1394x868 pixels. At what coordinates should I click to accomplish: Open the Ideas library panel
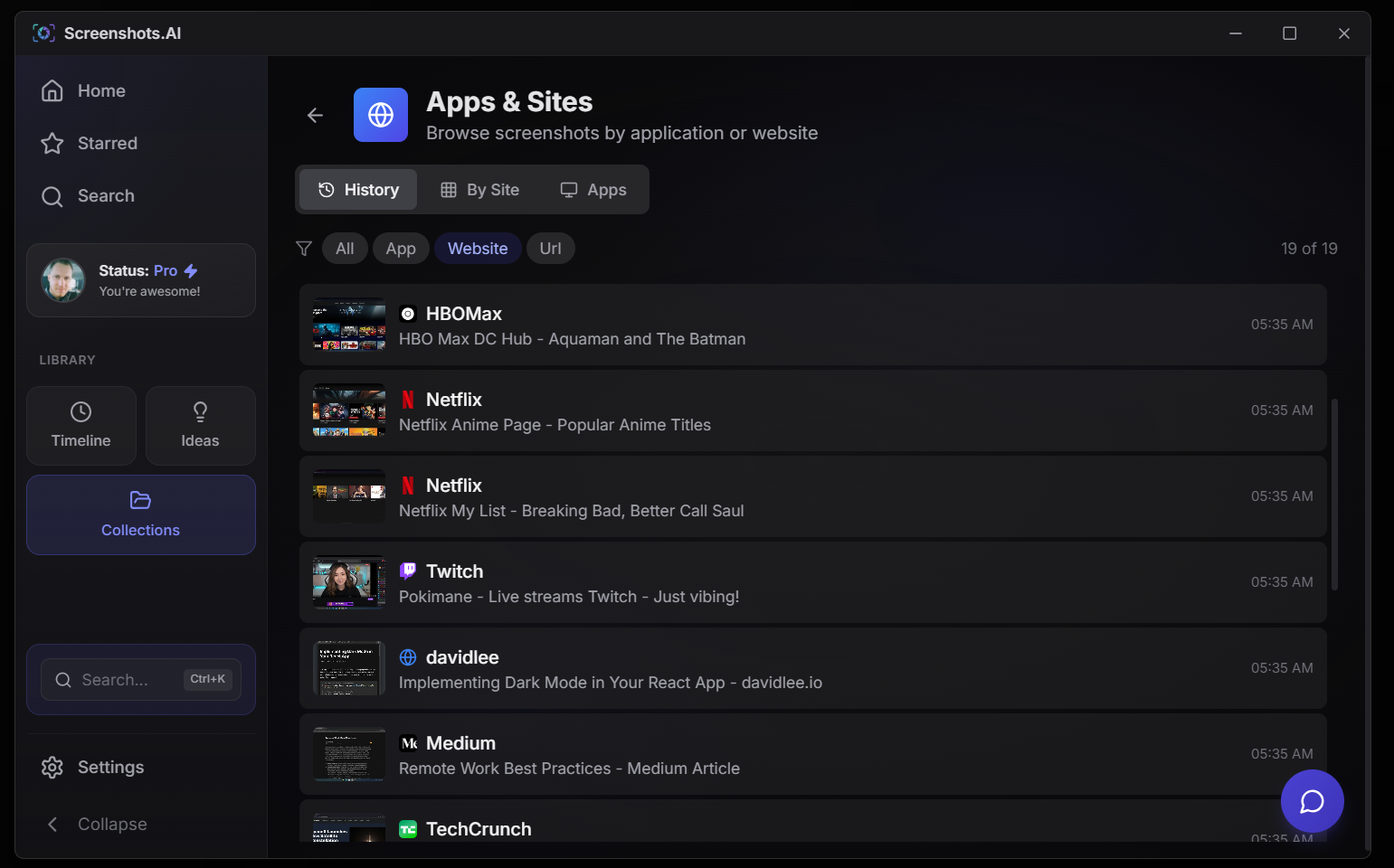coord(200,425)
